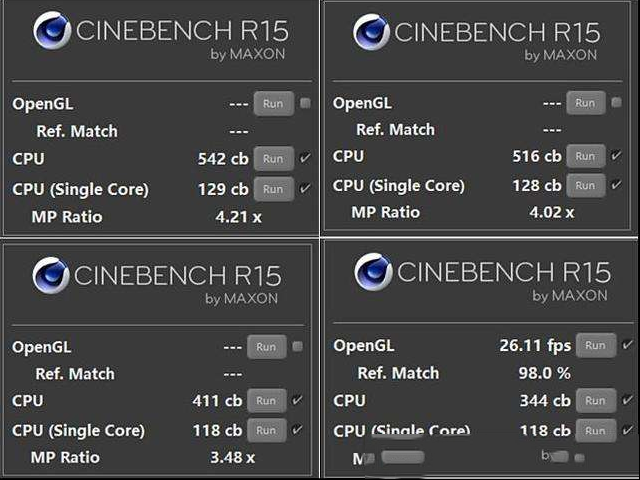Run CPU test beside the 344 cb score

click(x=596, y=400)
